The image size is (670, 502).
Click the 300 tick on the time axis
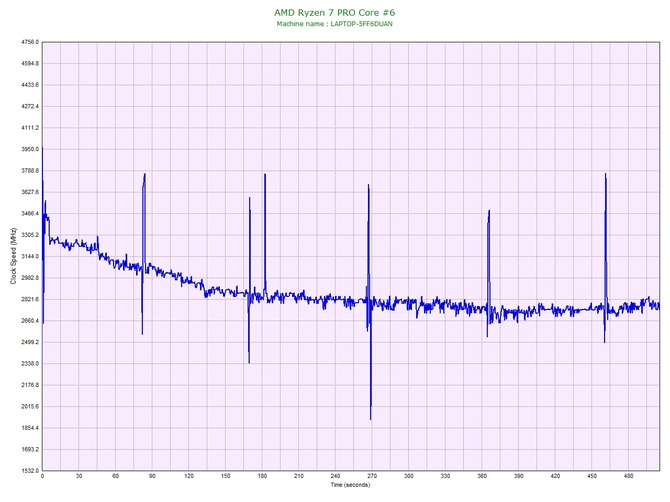[409, 476]
